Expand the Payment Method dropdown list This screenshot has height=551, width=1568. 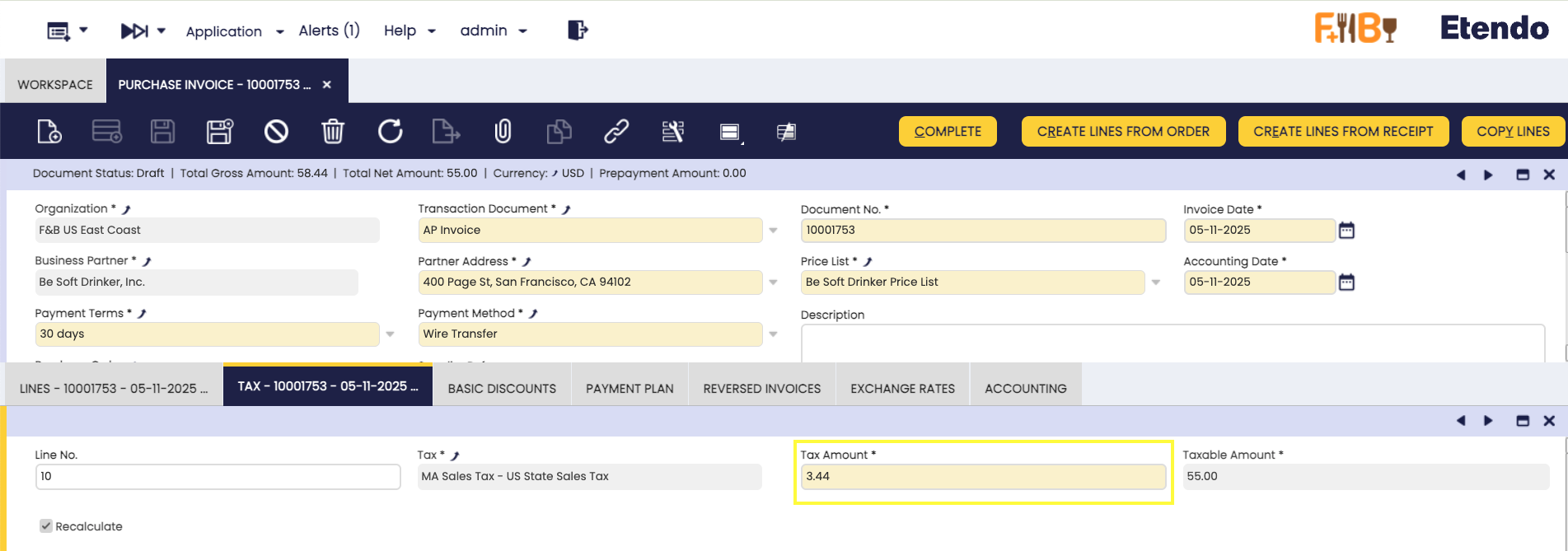773,334
